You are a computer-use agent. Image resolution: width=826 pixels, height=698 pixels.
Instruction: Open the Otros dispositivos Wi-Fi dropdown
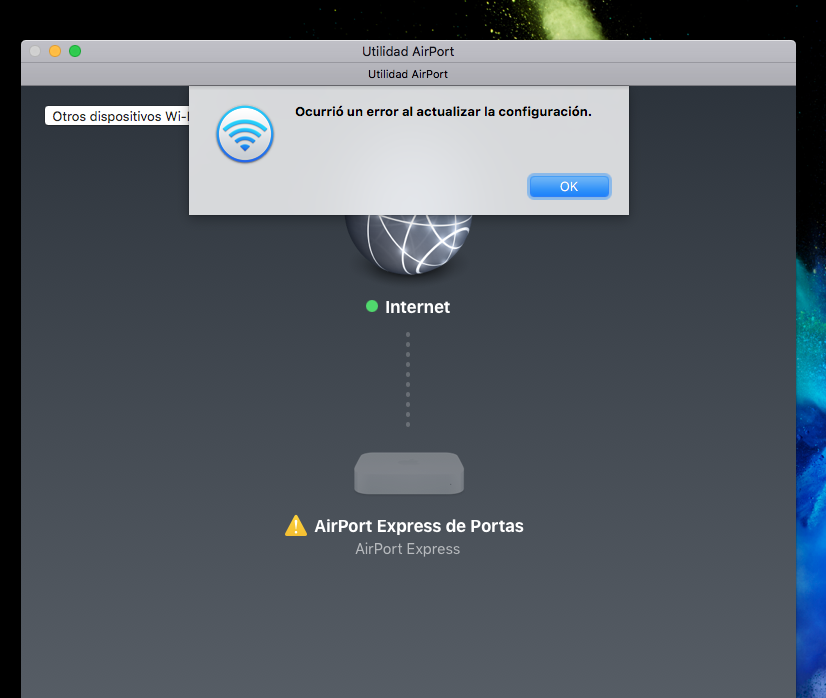point(117,116)
